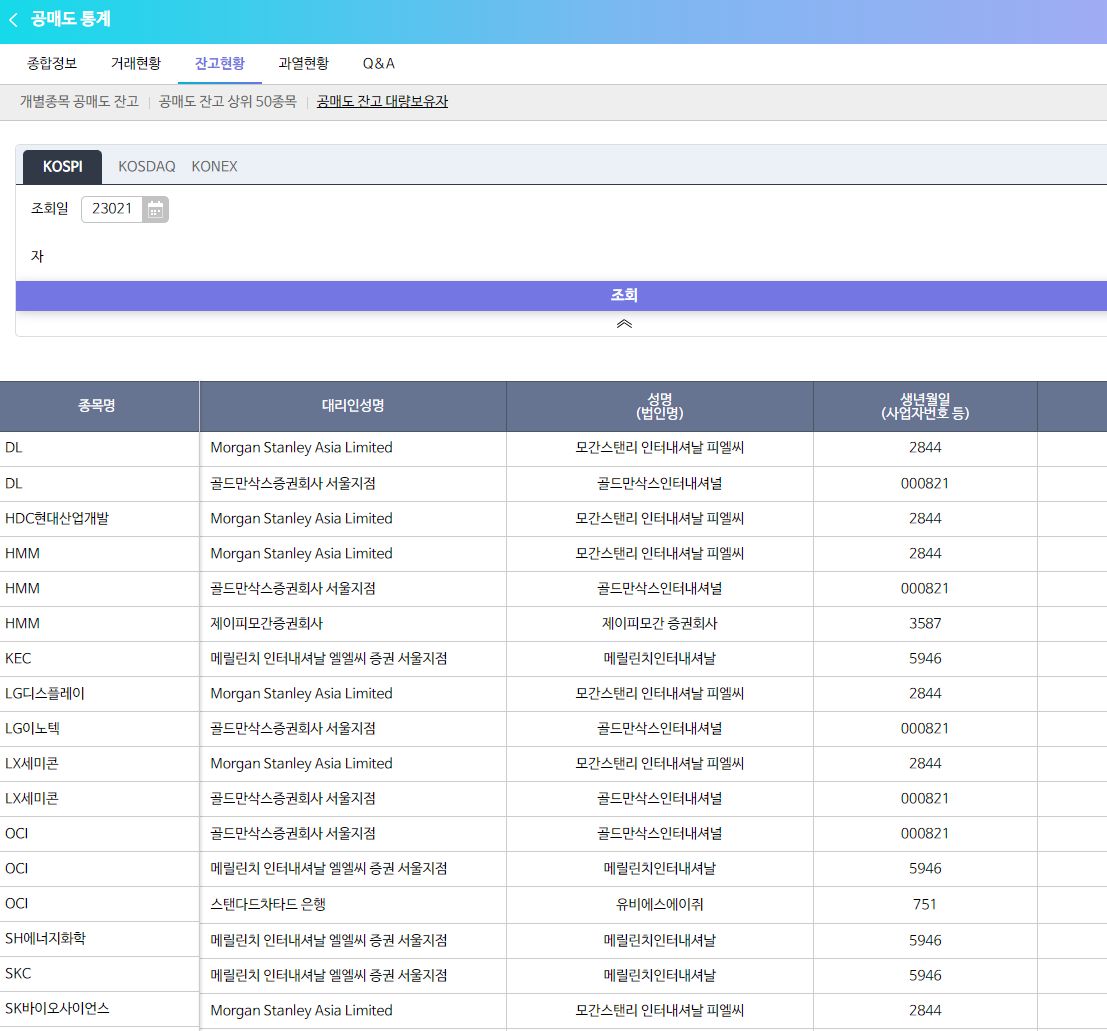
Task: Click 000821 number in LG이노텍 row
Action: coord(925,729)
